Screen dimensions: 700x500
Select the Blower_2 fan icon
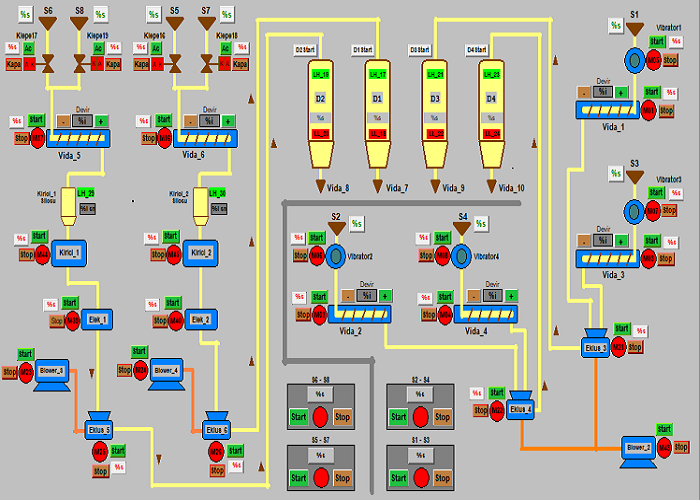click(x=636, y=449)
